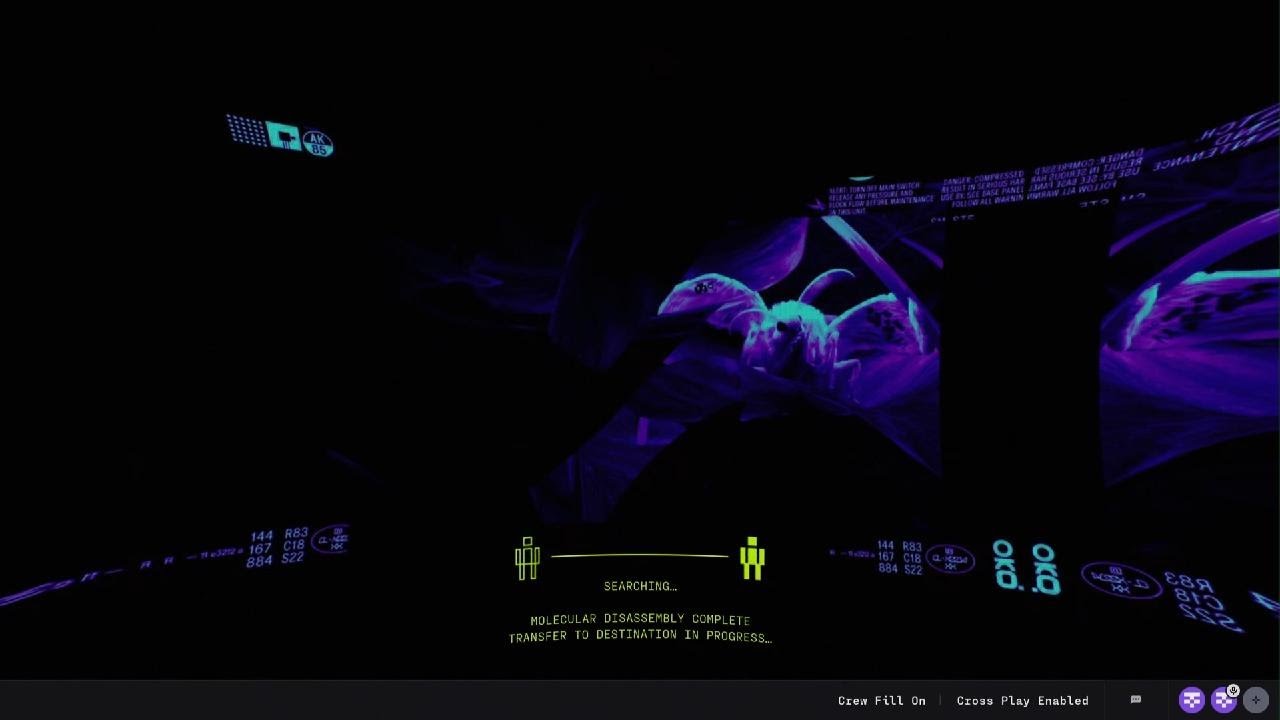Click the matchmaking progress line between figures
The image size is (1280, 720).
640,555
